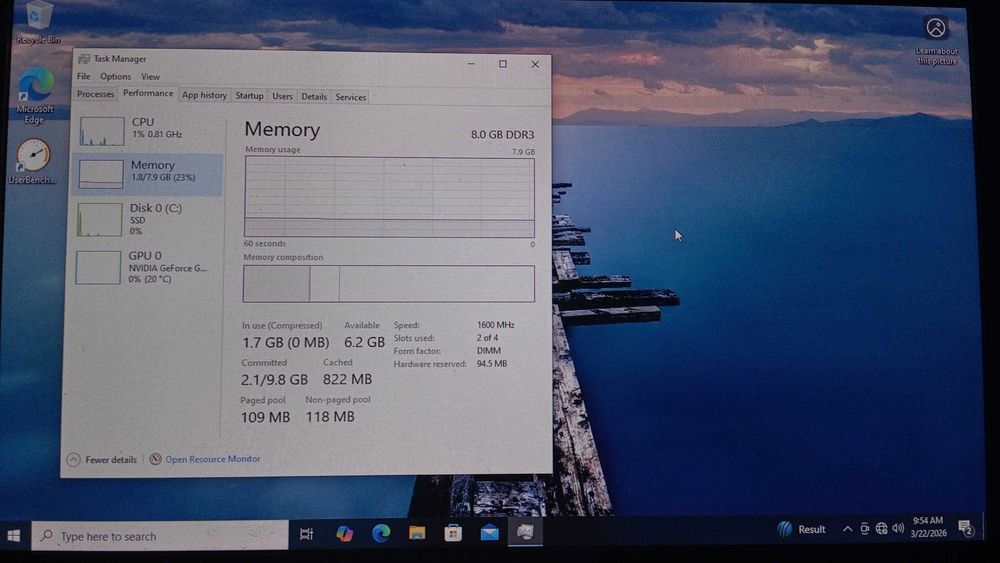Click the Performance tab
This screenshot has height=563, width=1000.
point(148,93)
